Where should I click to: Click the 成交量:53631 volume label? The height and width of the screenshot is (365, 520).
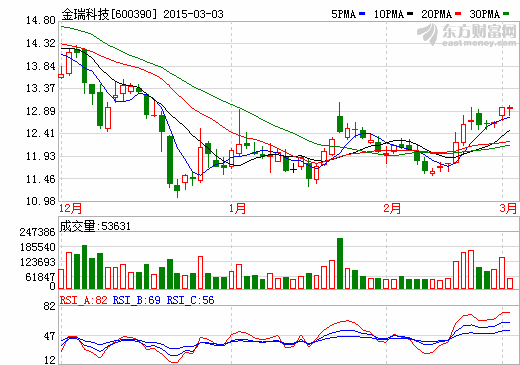pos(95,226)
